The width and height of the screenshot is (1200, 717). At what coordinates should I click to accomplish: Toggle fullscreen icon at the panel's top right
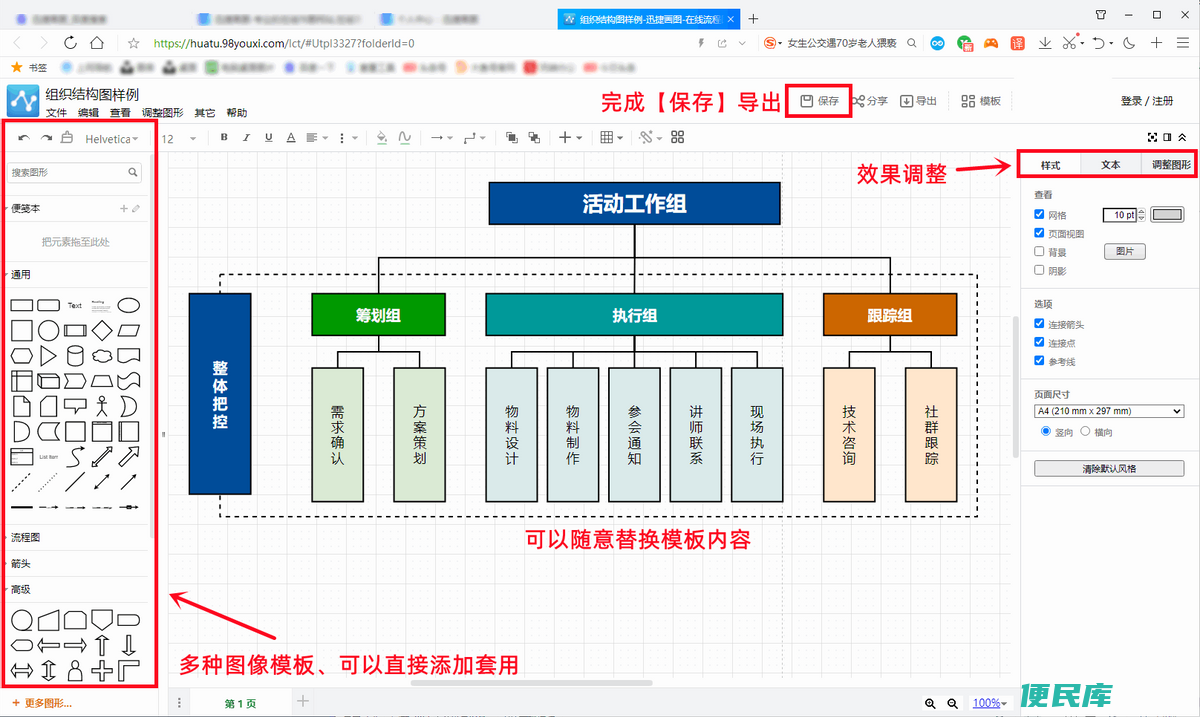[x=1153, y=137]
